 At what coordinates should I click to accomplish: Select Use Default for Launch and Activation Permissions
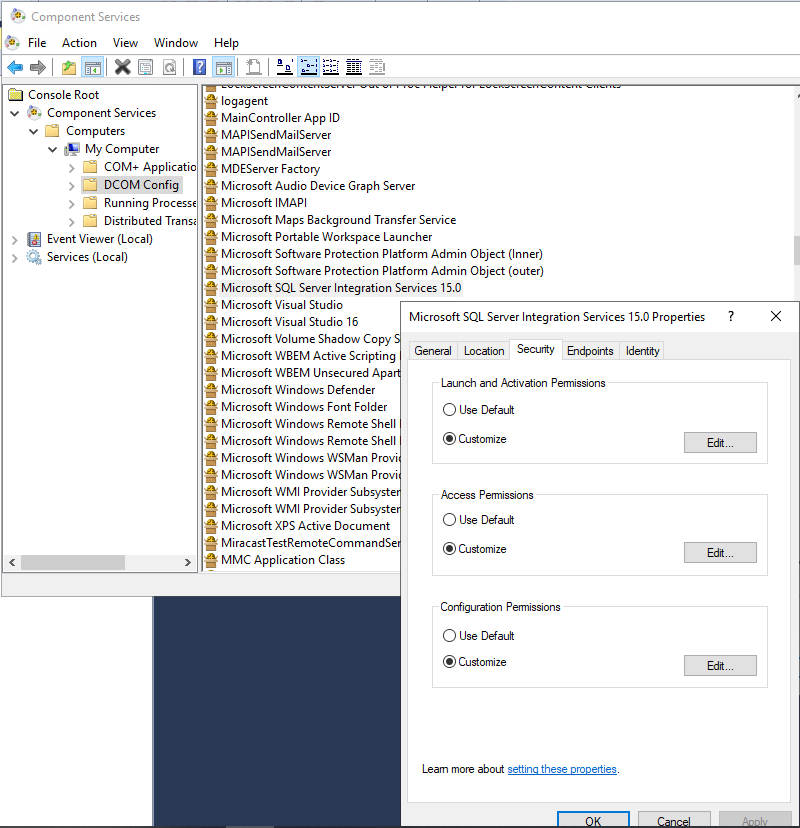point(449,410)
